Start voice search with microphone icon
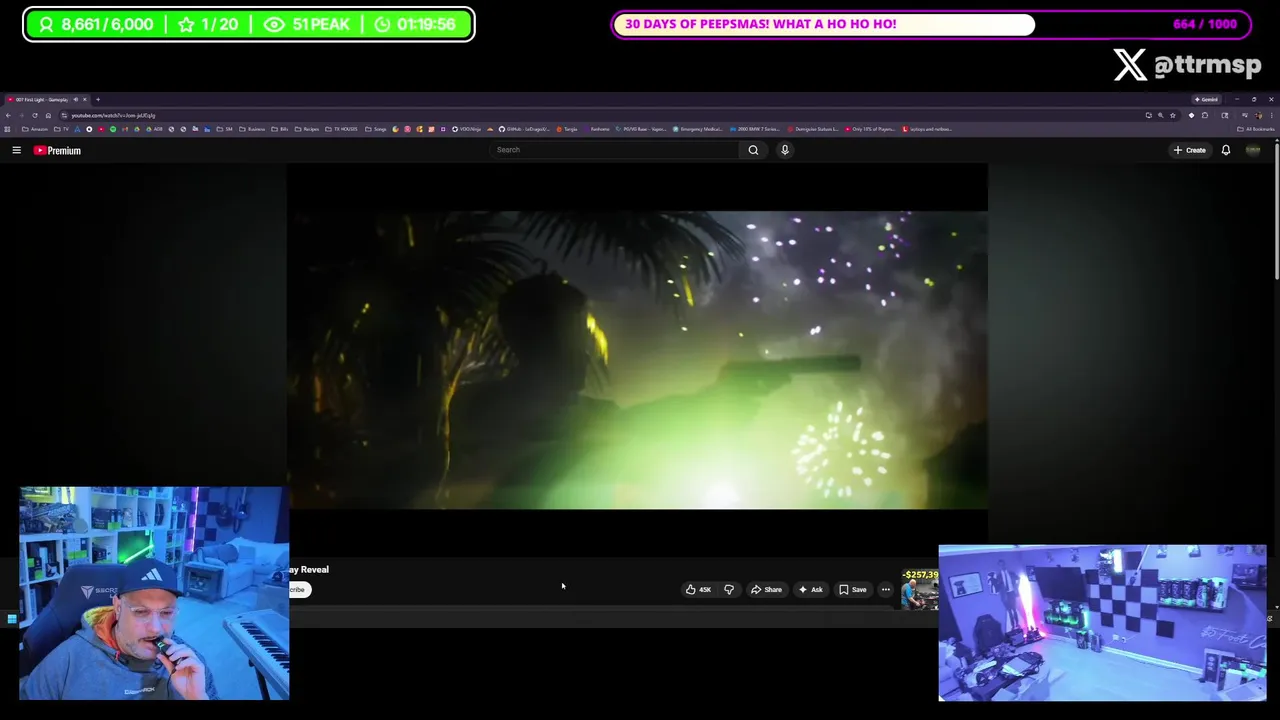This screenshot has width=1280, height=720. pyautogui.click(x=785, y=150)
